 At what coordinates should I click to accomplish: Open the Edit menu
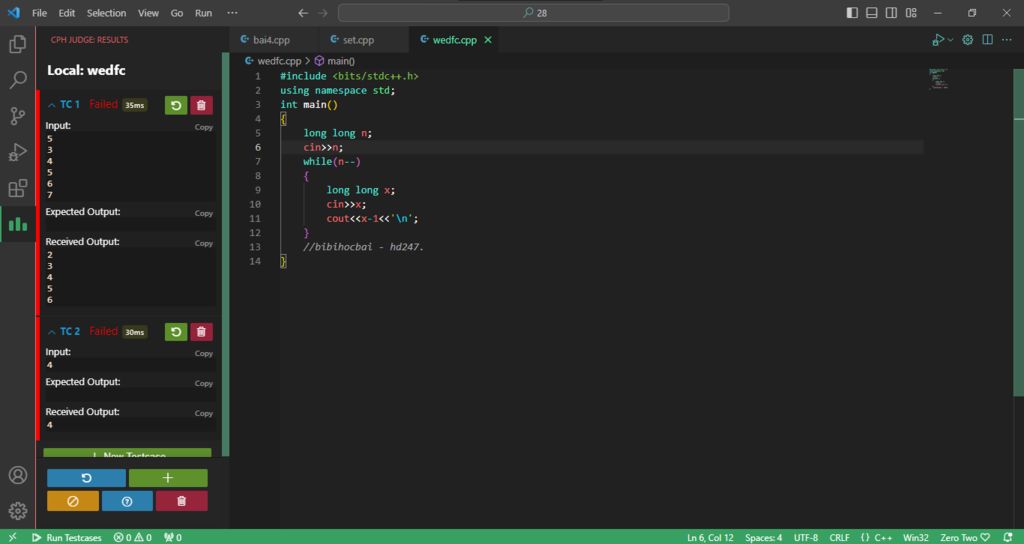pyautogui.click(x=67, y=13)
